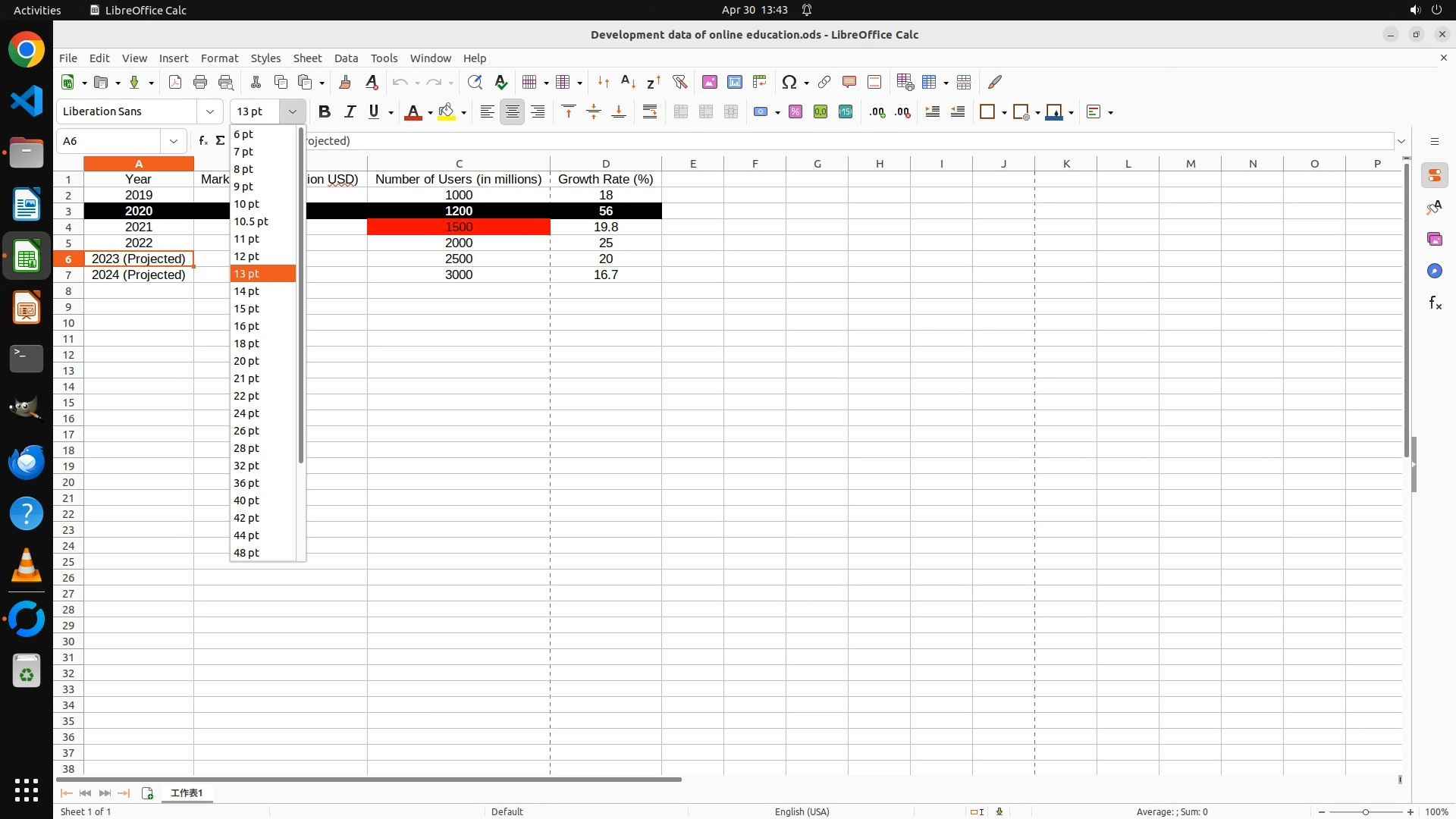Open the Functions sidebar panel
The height and width of the screenshot is (819, 1456).
pyautogui.click(x=1435, y=303)
